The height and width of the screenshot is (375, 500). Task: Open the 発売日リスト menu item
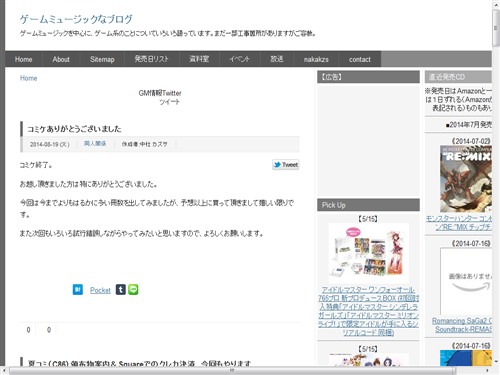pyautogui.click(x=152, y=59)
